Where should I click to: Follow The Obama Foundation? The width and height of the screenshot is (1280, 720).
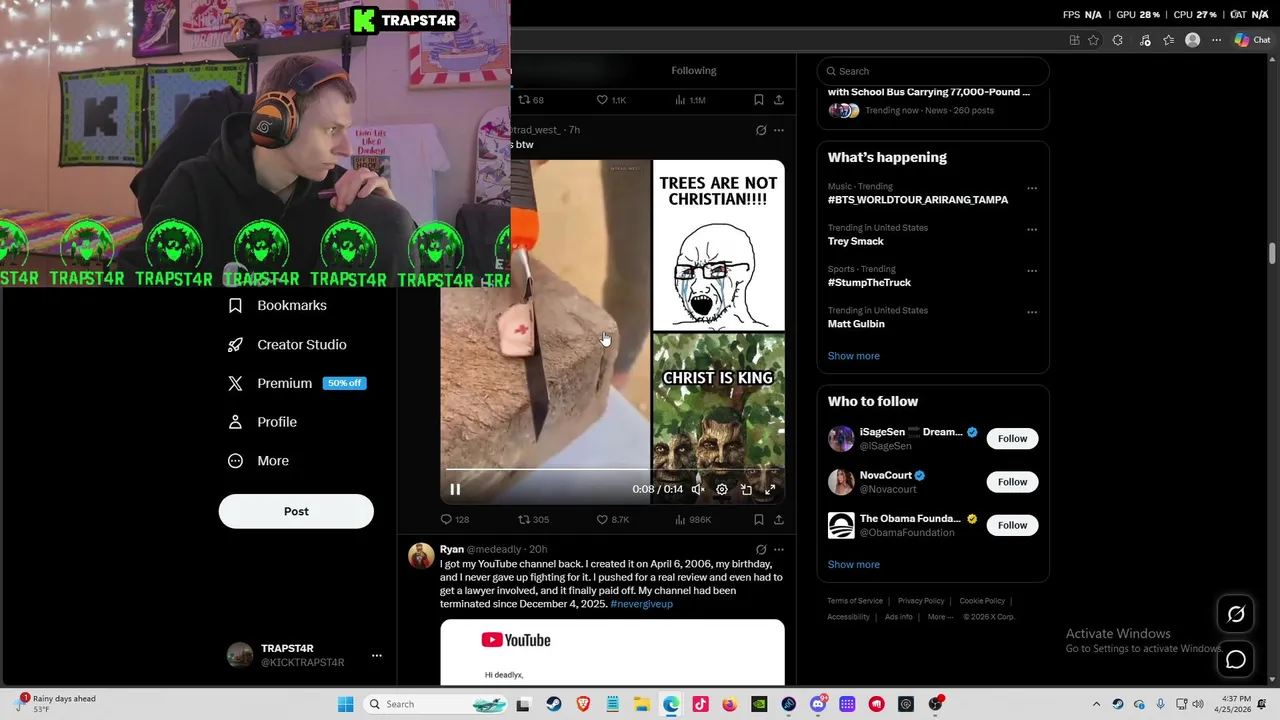pyautogui.click(x=1012, y=525)
